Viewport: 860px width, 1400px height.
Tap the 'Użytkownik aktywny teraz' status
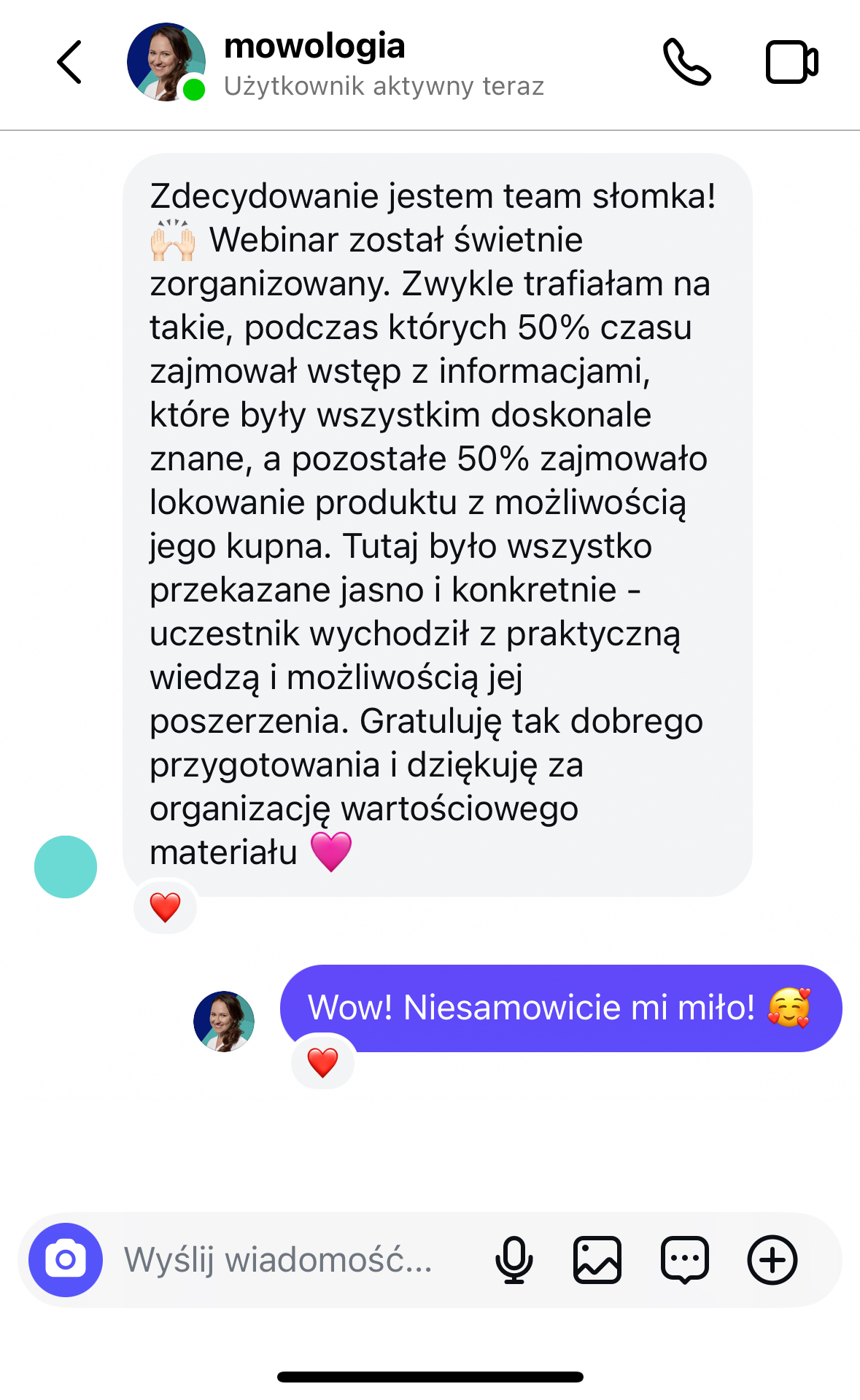[x=384, y=86]
